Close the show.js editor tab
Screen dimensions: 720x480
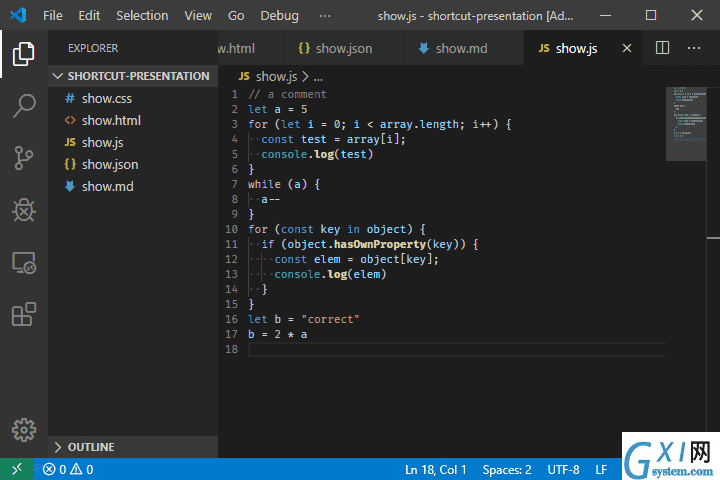coord(627,48)
